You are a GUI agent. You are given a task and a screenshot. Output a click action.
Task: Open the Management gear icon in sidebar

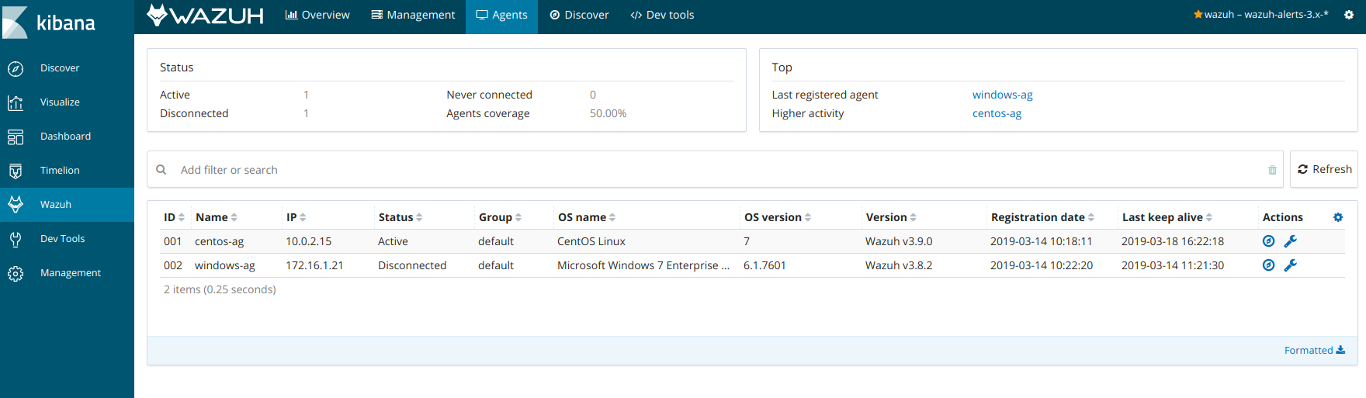click(x=15, y=272)
